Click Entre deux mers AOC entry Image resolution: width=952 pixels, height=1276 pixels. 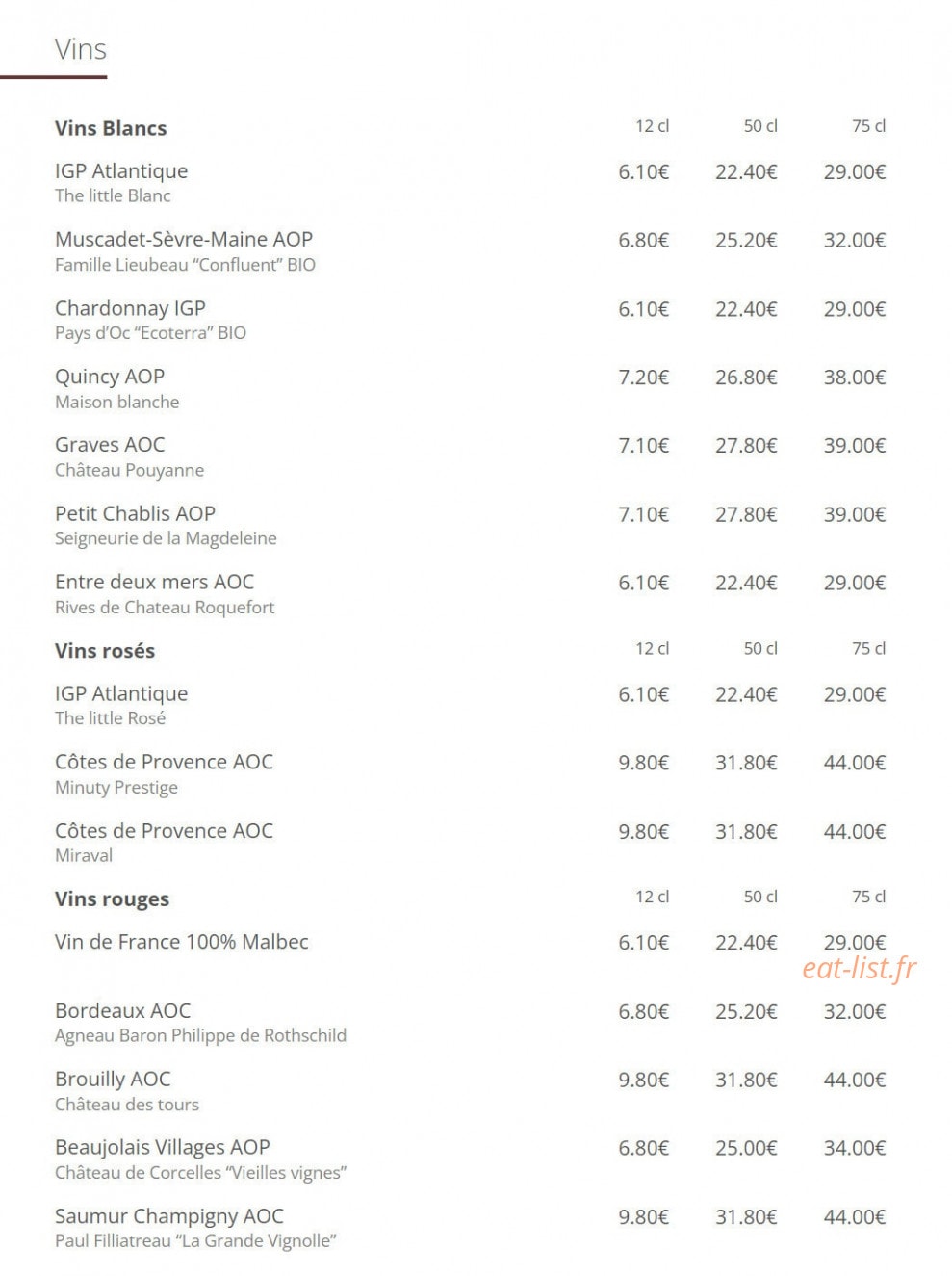point(165,593)
